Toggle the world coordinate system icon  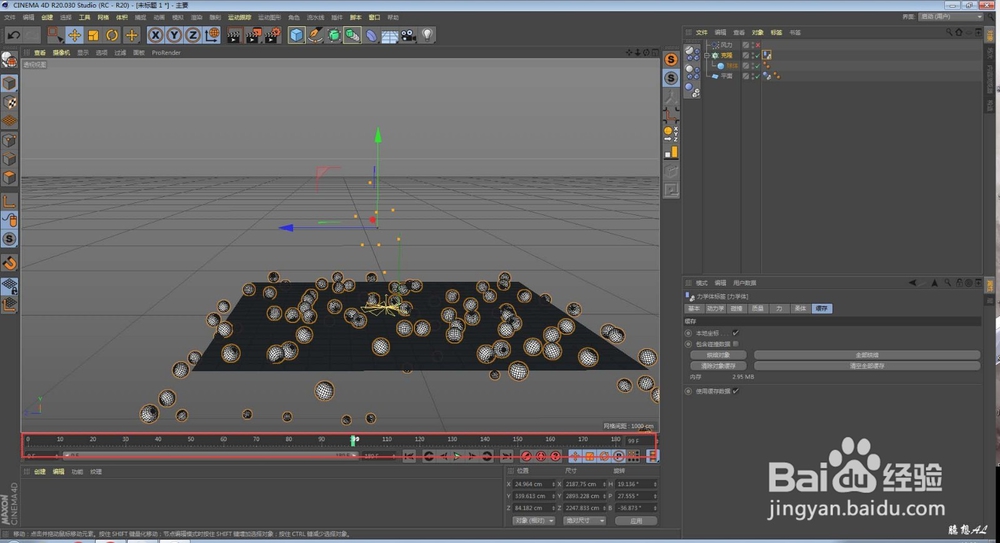(x=212, y=35)
